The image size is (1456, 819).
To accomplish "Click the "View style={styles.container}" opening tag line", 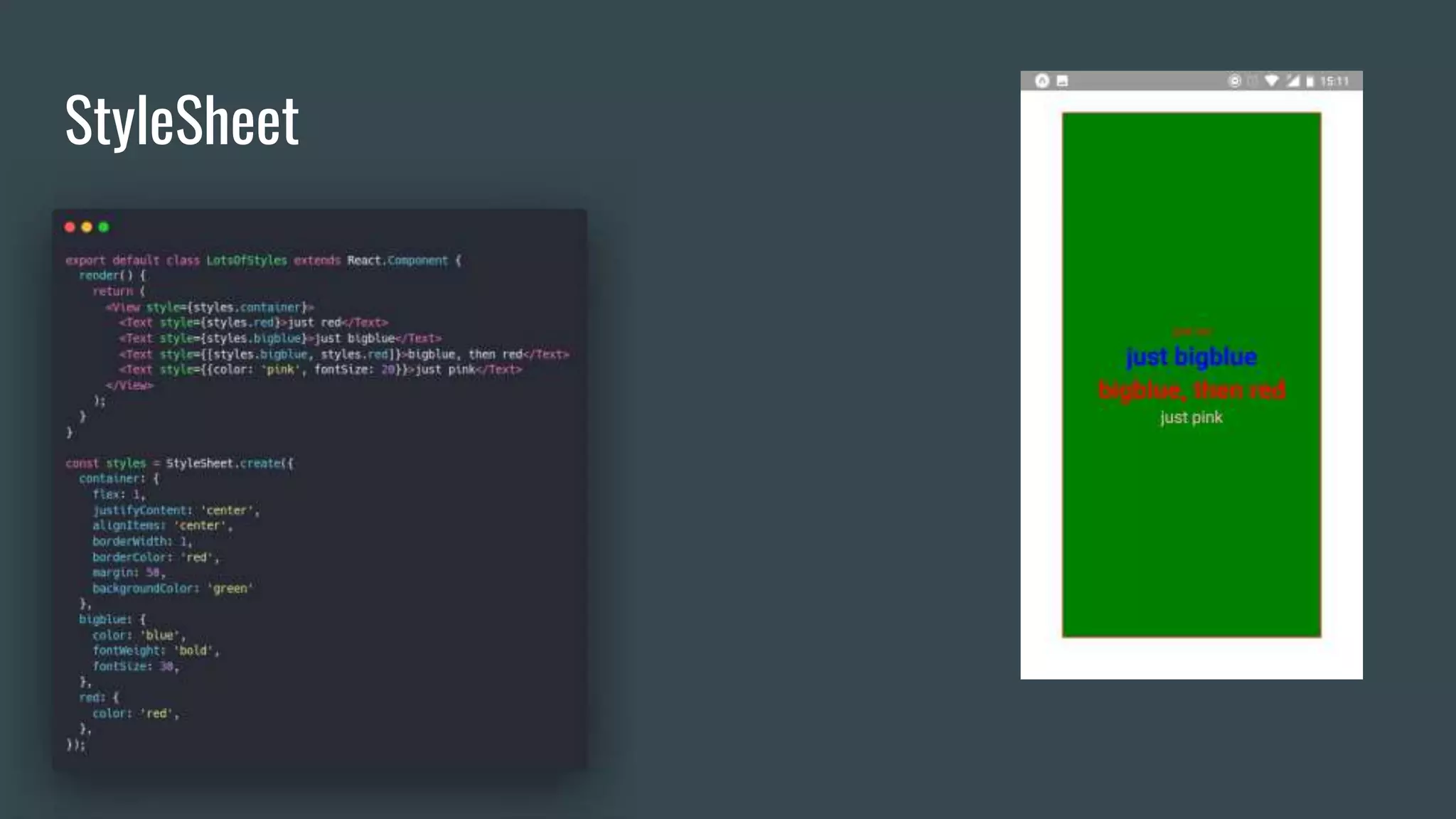I will (x=210, y=307).
